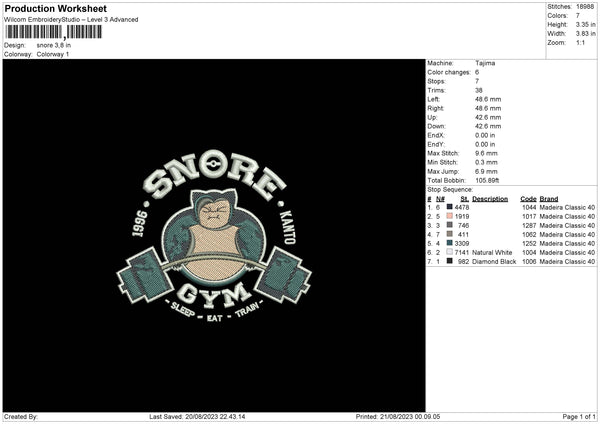Viewport: 600px width, 424px height.
Task: Click the 'Created By:' footer label
Action: [21, 417]
